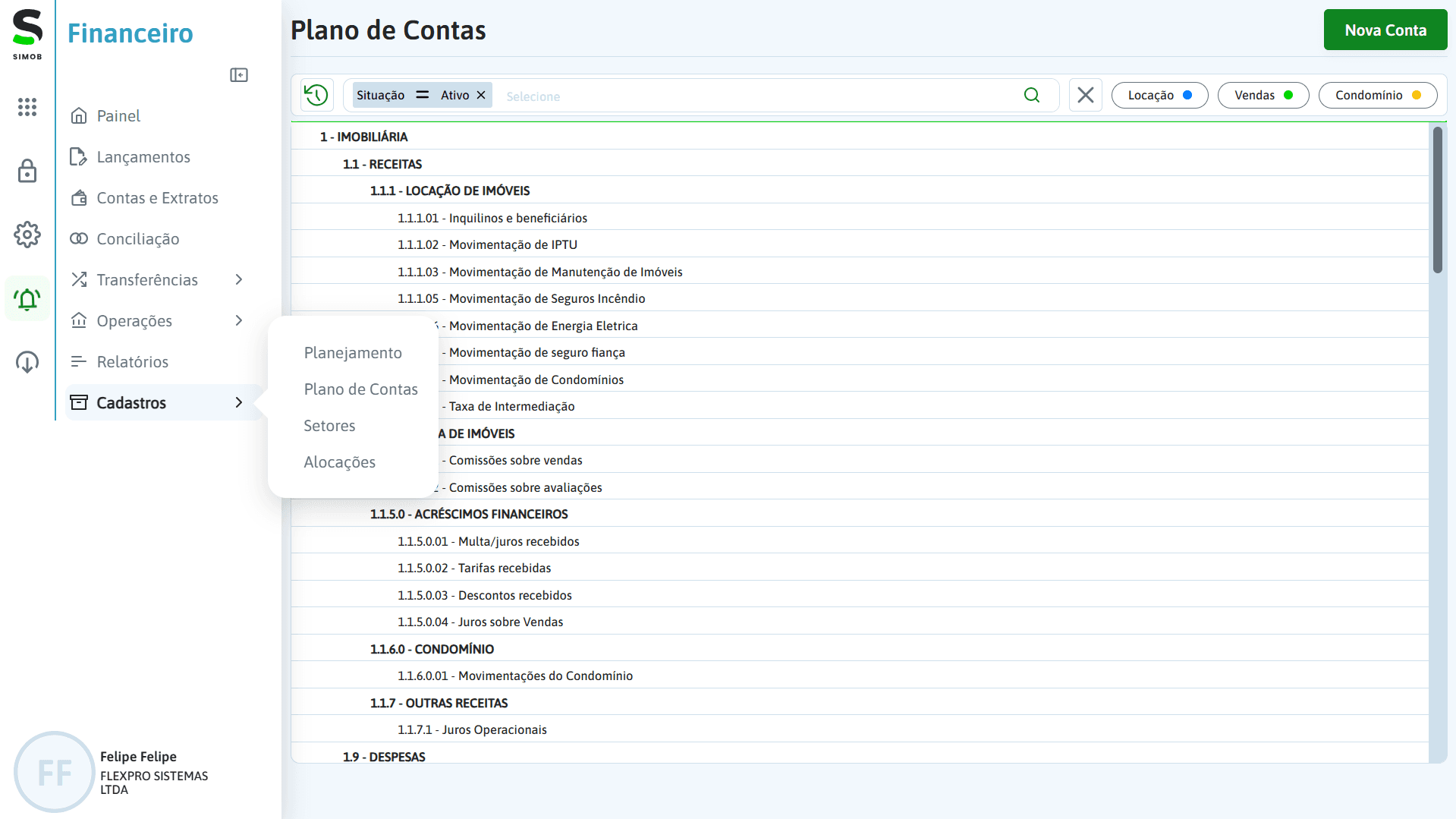Click the lock icon in the sidebar rail

click(x=27, y=171)
